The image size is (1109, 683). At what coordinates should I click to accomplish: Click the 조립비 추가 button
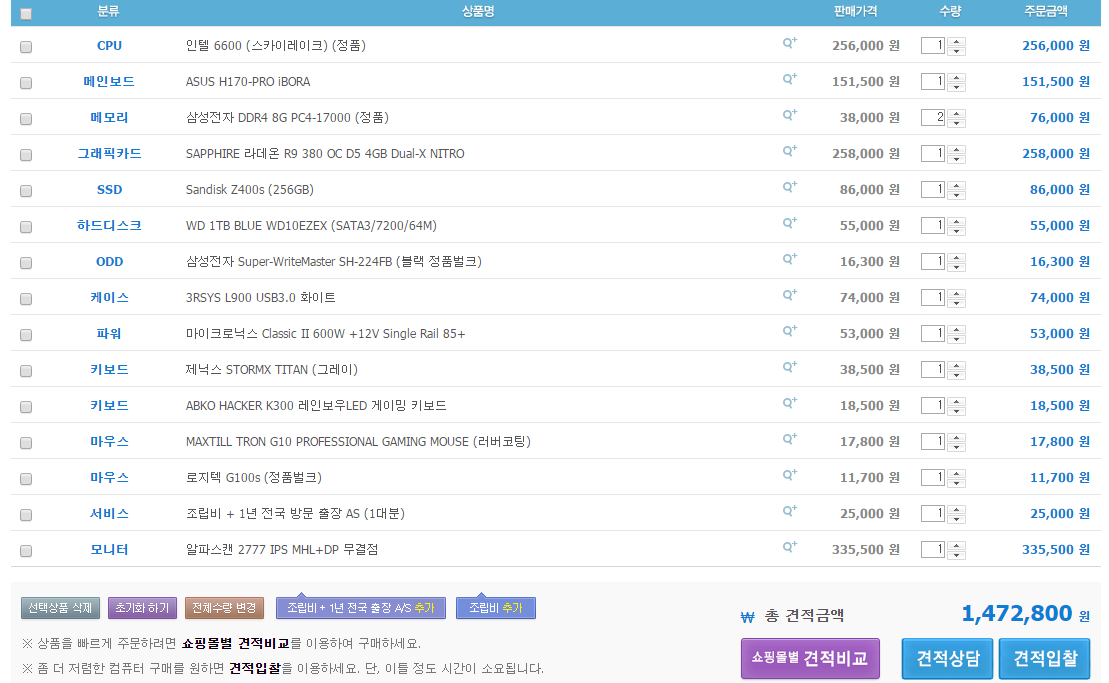pyautogui.click(x=496, y=608)
